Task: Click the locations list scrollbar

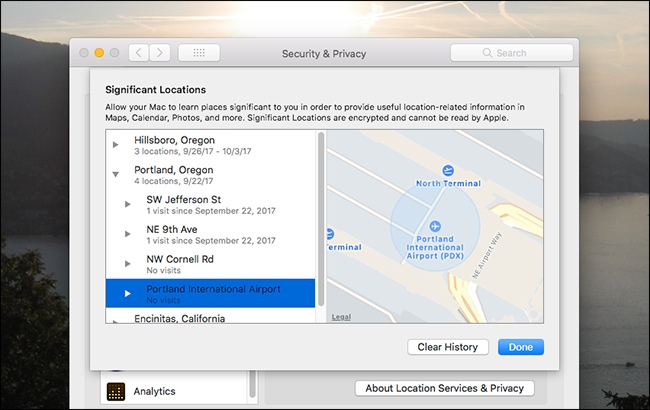Action: click(x=321, y=219)
